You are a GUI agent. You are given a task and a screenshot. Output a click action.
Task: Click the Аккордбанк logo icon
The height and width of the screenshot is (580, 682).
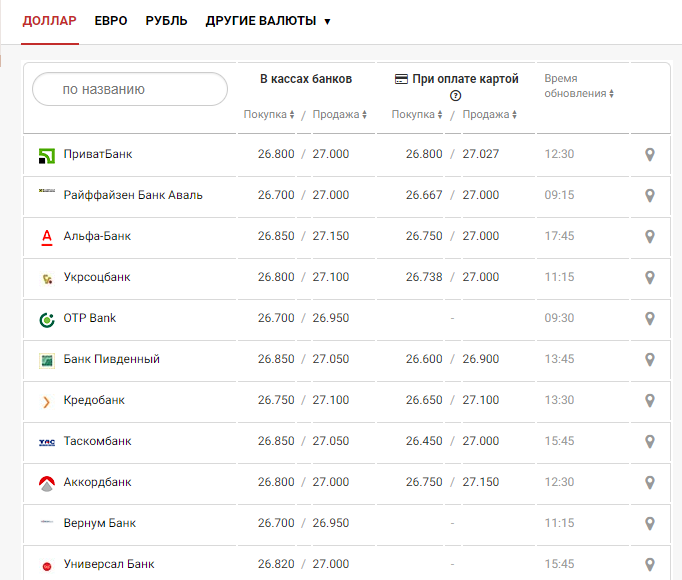46,483
